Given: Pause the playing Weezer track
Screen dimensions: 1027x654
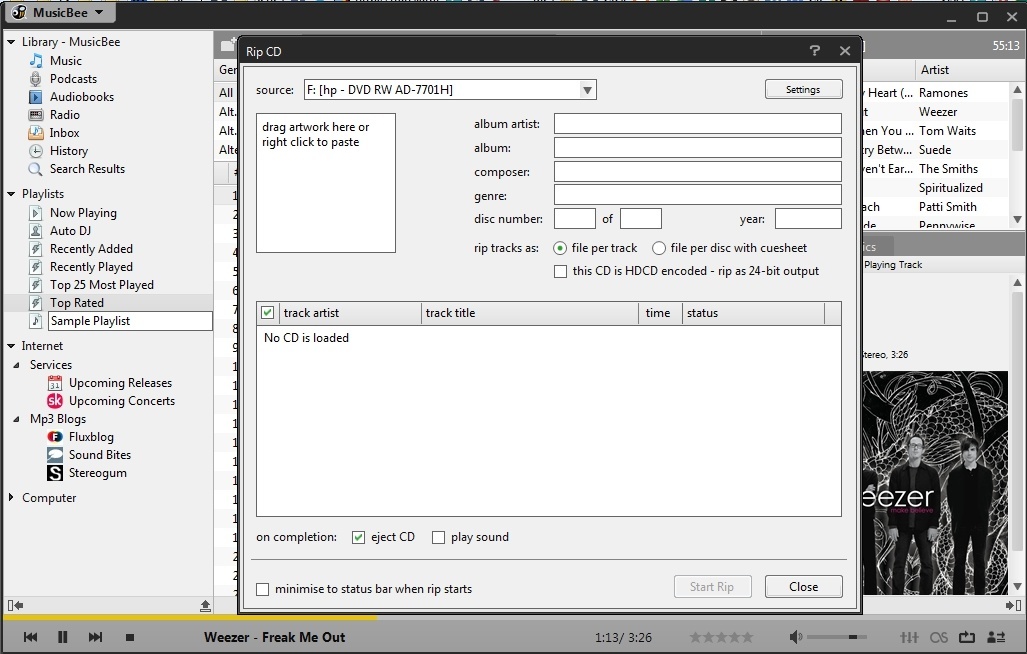Looking at the screenshot, I should pyautogui.click(x=62, y=637).
